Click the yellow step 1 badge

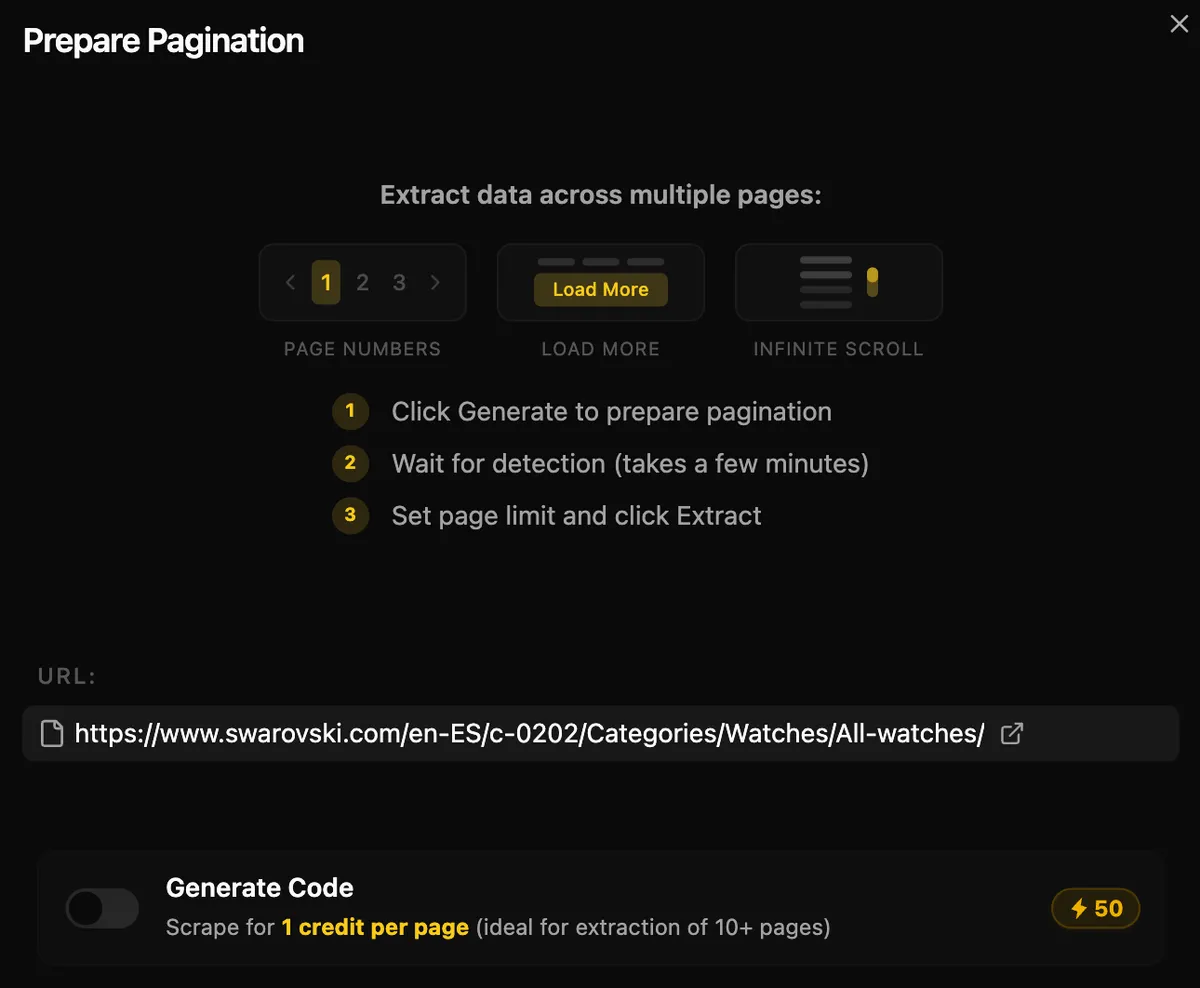[350, 411]
